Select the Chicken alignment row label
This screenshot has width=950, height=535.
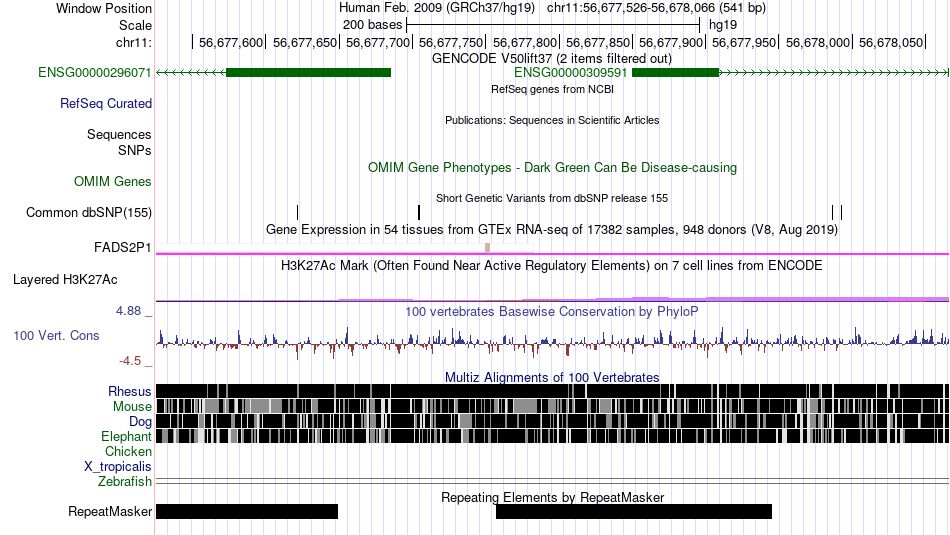[128, 451]
